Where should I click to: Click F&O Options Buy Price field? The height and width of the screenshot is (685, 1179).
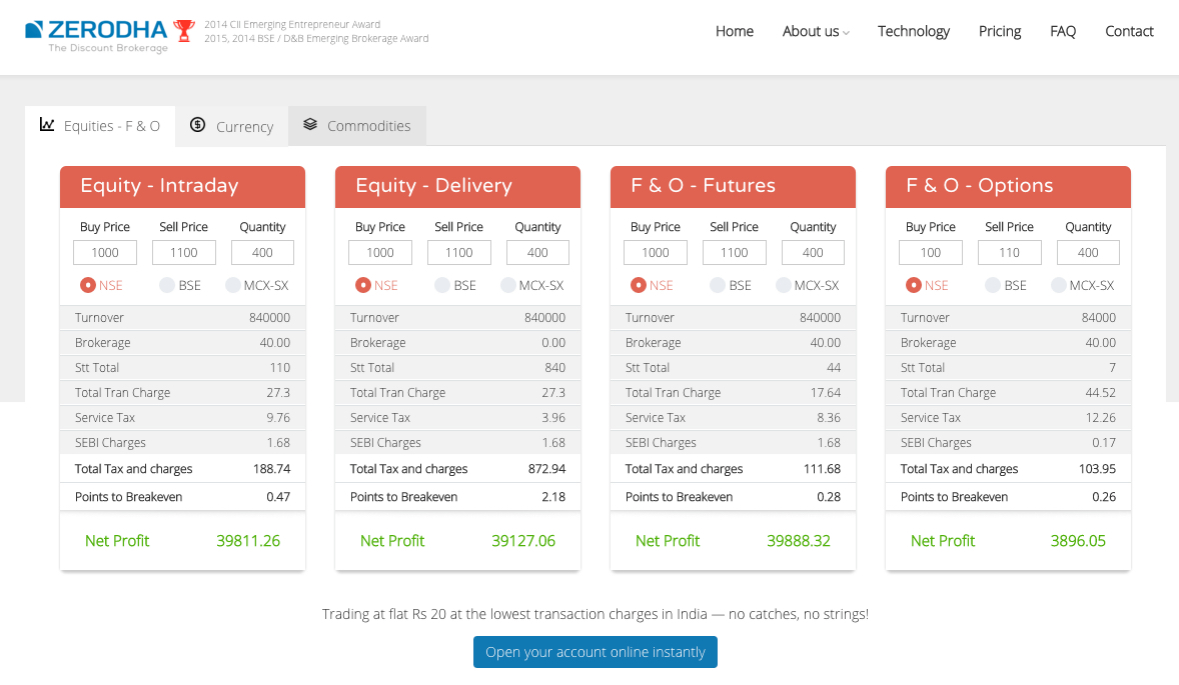930,253
